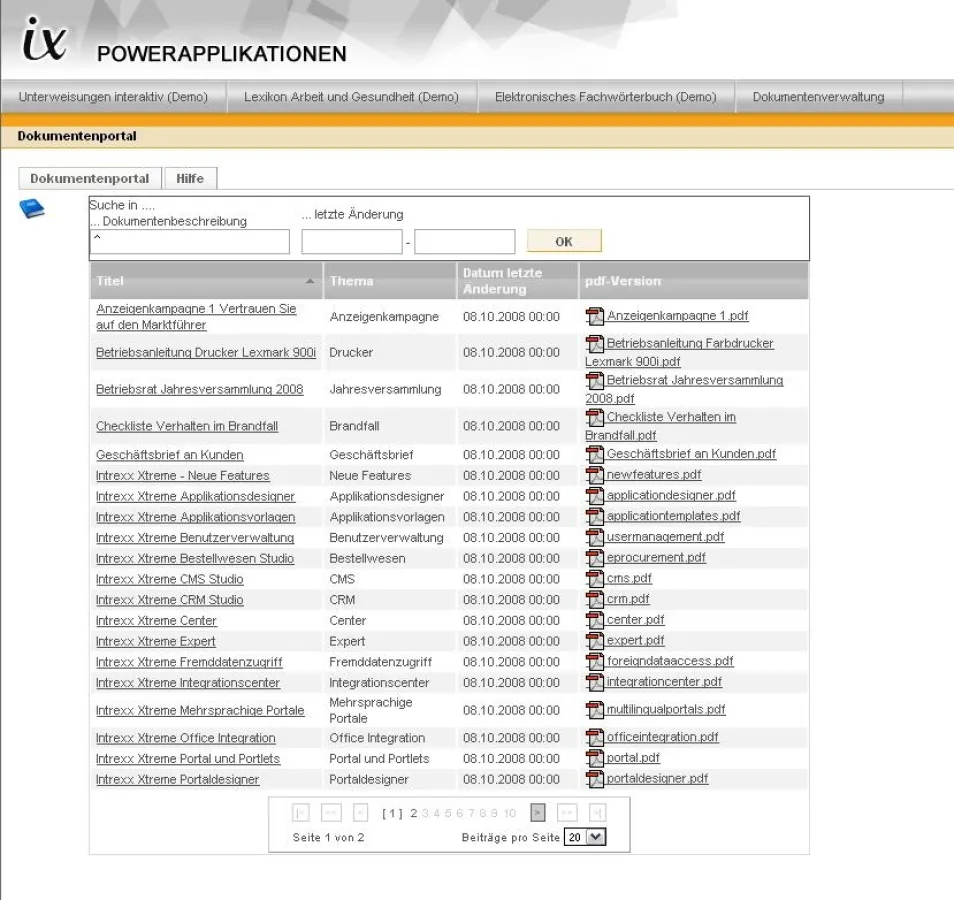Click PDF icon for usermanagement.pdf
Screen dimensions: 954x900
pyautogui.click(x=595, y=537)
